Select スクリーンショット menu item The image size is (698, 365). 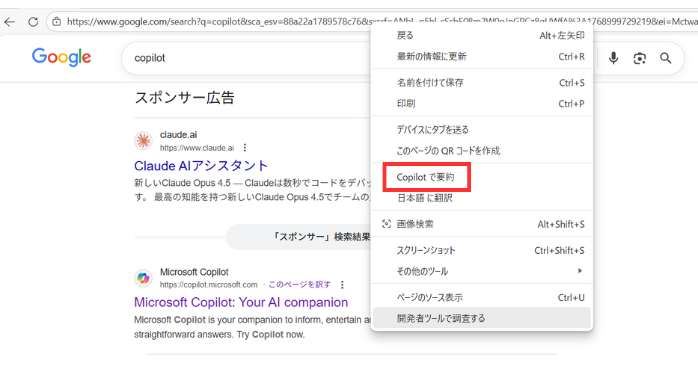[482, 251]
